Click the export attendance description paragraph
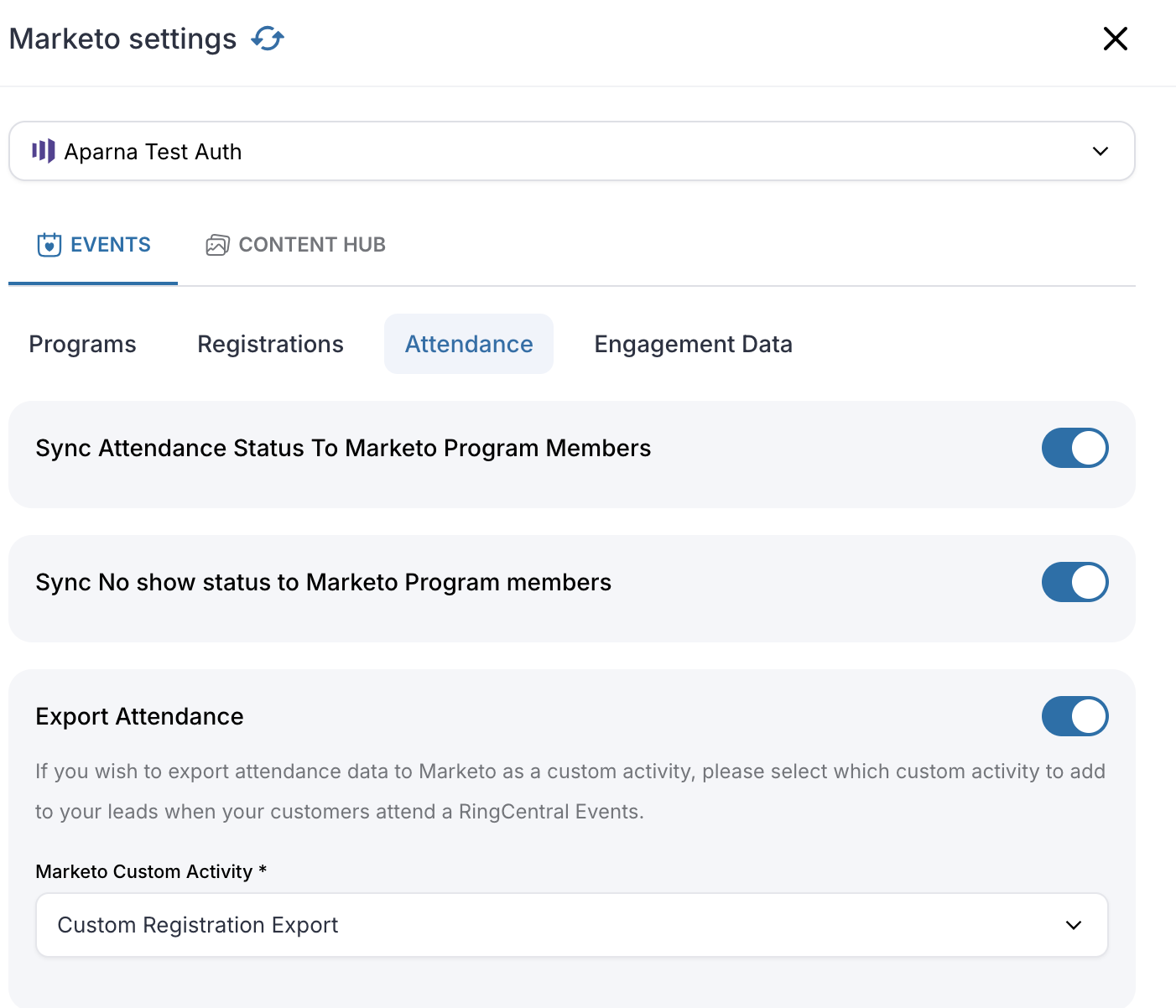1176x1008 pixels. pos(570,792)
